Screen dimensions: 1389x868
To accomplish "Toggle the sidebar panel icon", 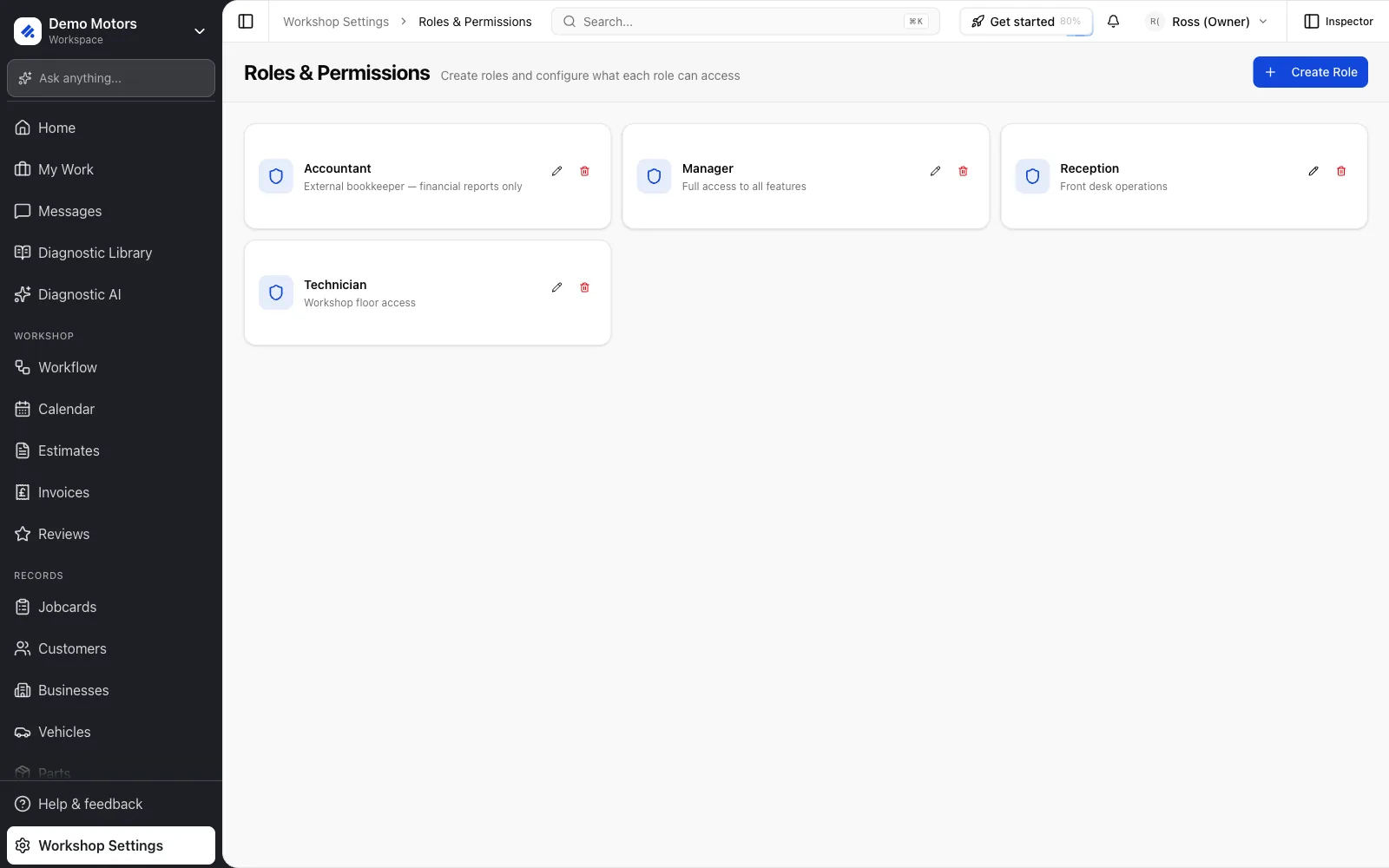I will click(246, 22).
